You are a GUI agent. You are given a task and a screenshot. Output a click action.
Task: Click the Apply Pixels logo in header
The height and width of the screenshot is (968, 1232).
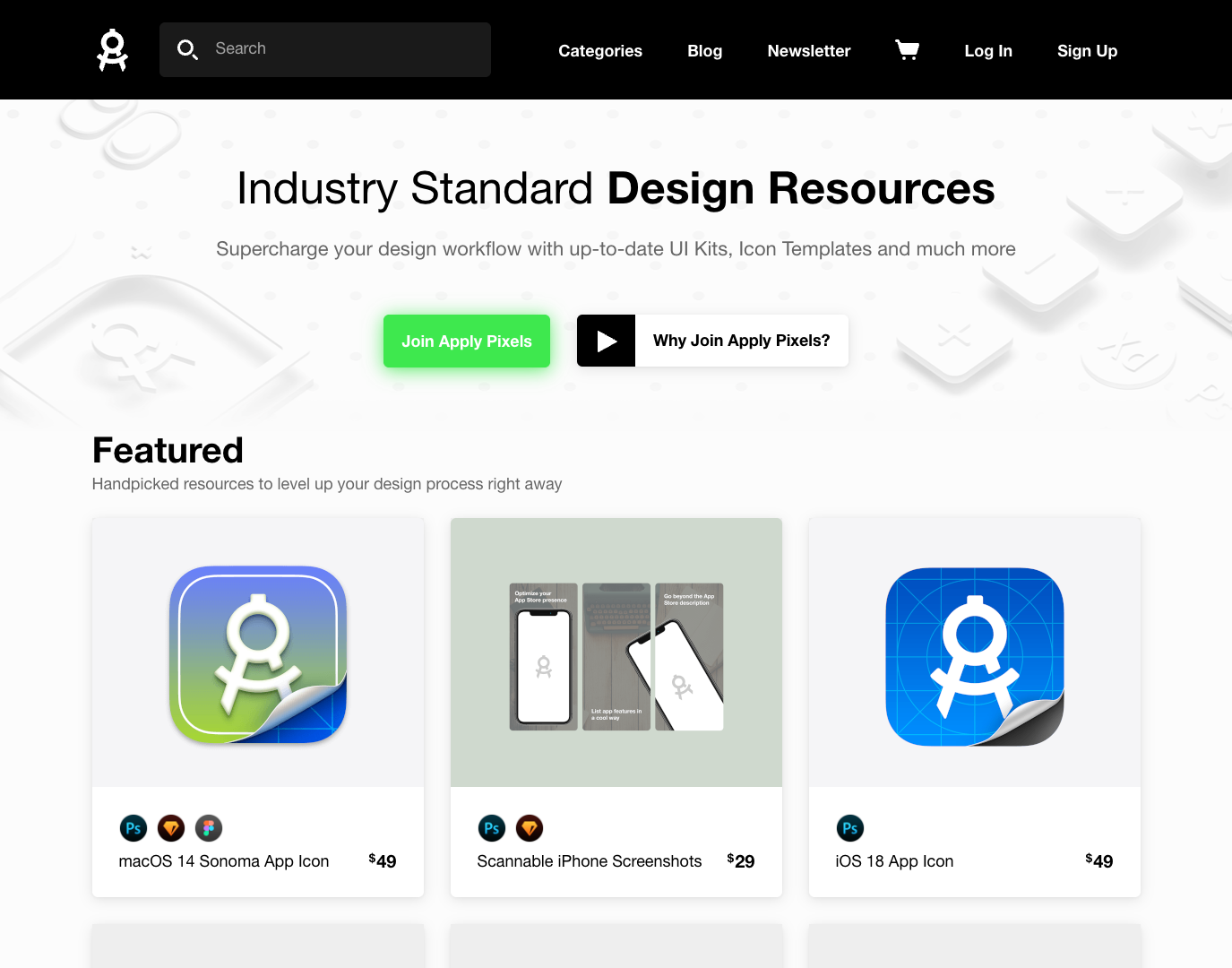pos(112,50)
